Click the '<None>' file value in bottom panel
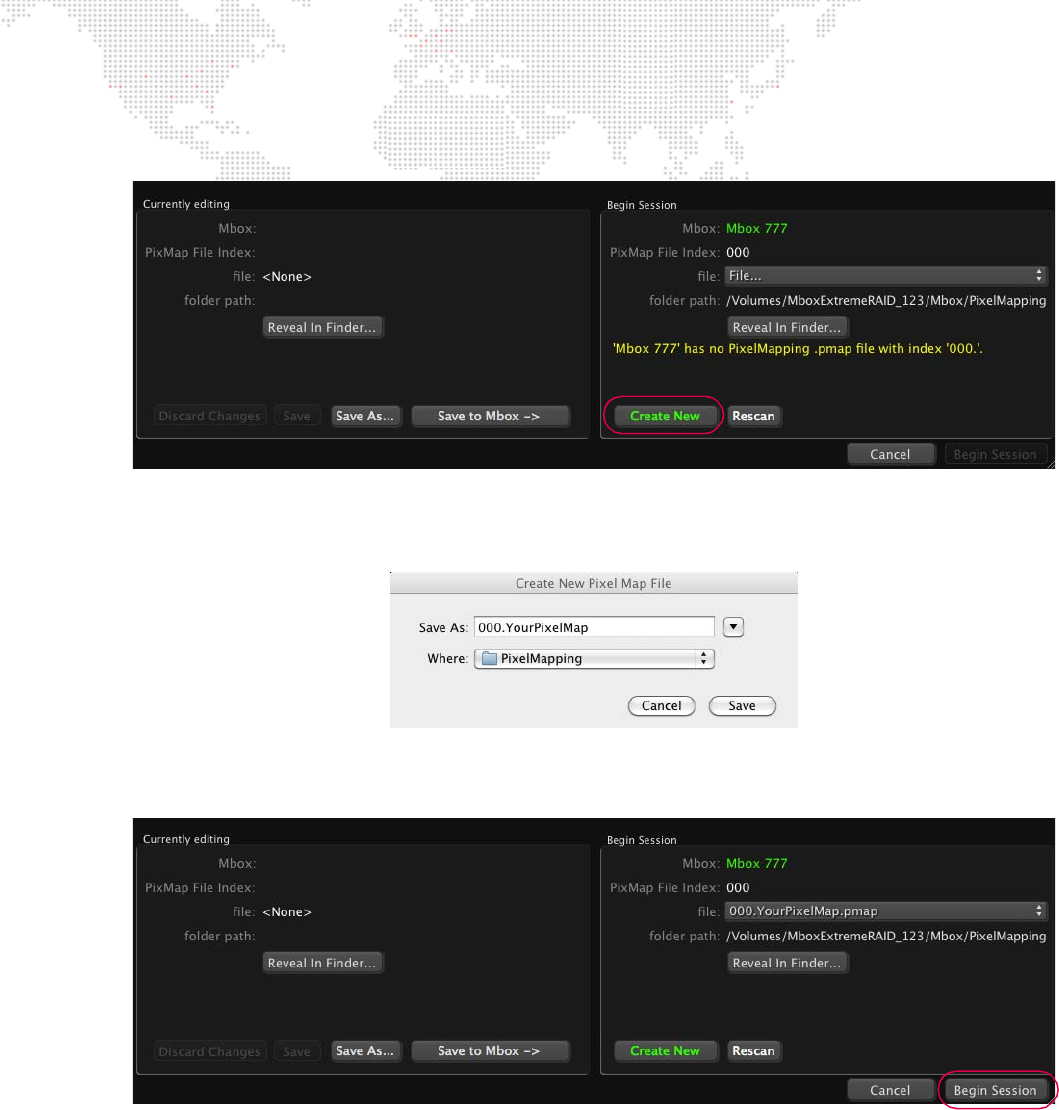This screenshot has width=1059, height=1110. tap(287, 912)
